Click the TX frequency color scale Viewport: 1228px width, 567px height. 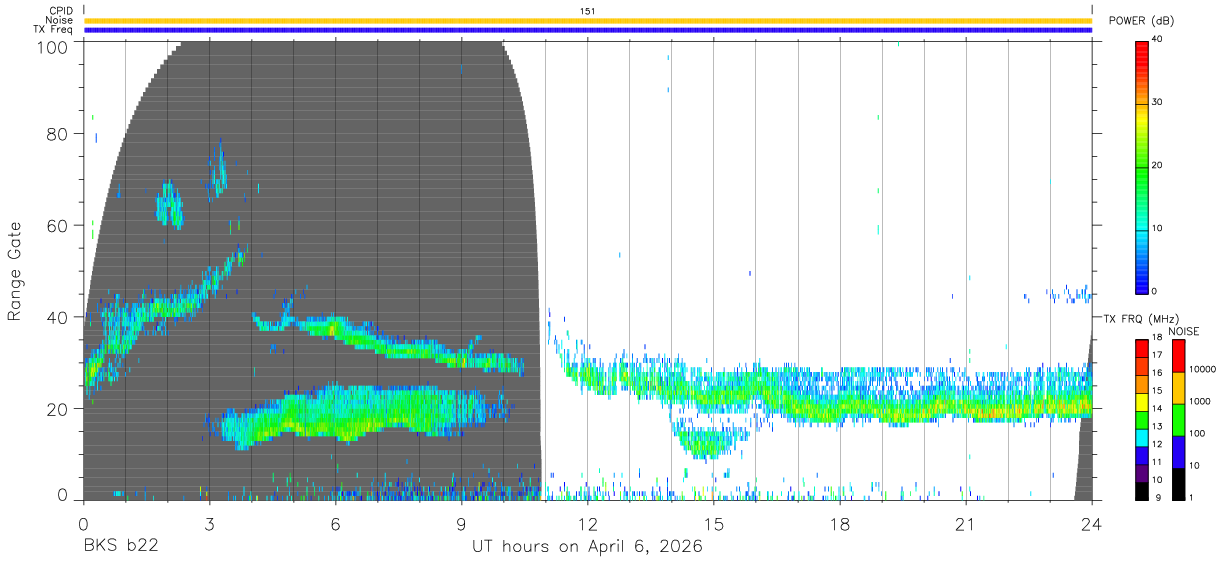[1141, 419]
